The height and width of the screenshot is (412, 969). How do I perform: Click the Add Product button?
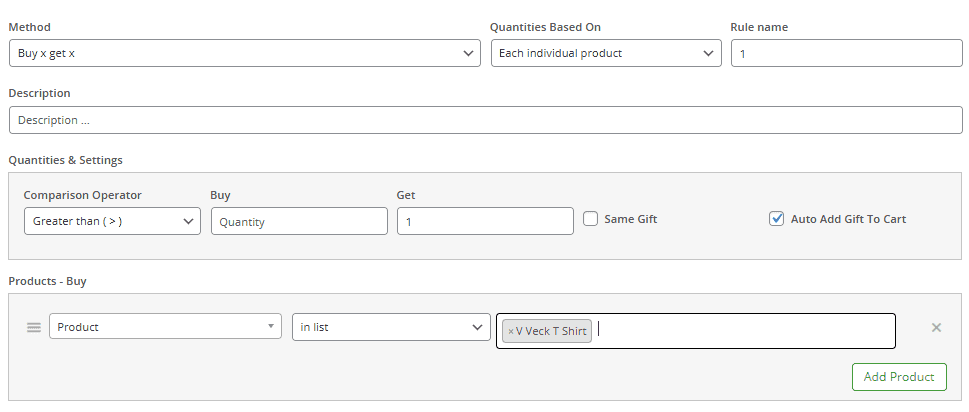click(x=898, y=377)
